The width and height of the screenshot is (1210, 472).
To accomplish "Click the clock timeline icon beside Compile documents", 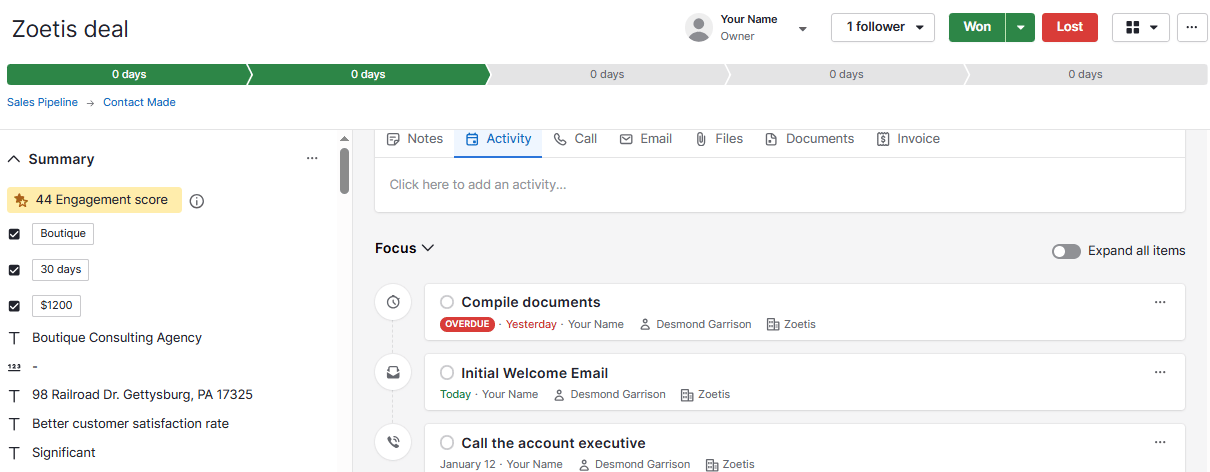I will 393,302.
